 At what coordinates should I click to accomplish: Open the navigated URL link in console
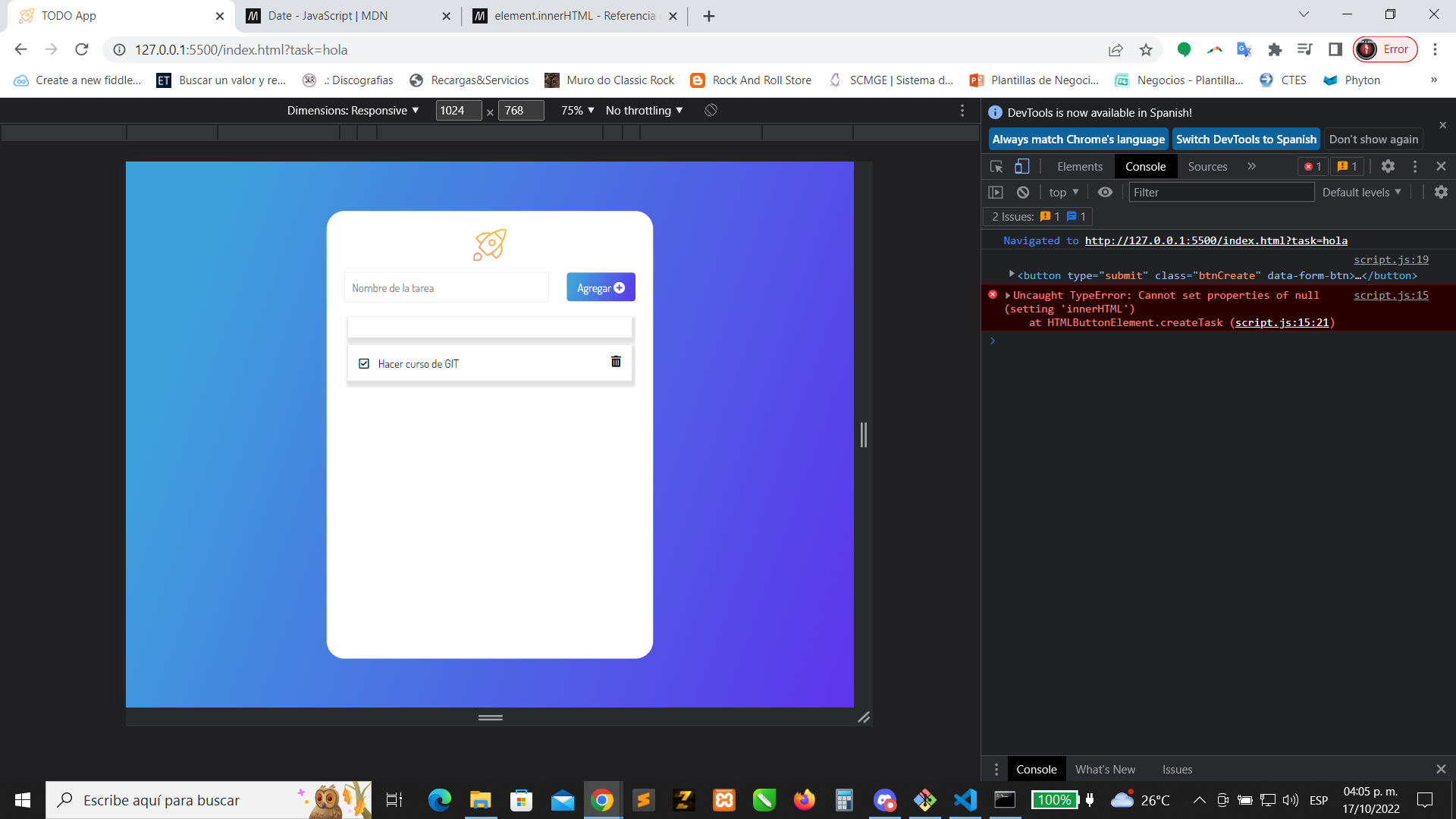pos(1216,241)
